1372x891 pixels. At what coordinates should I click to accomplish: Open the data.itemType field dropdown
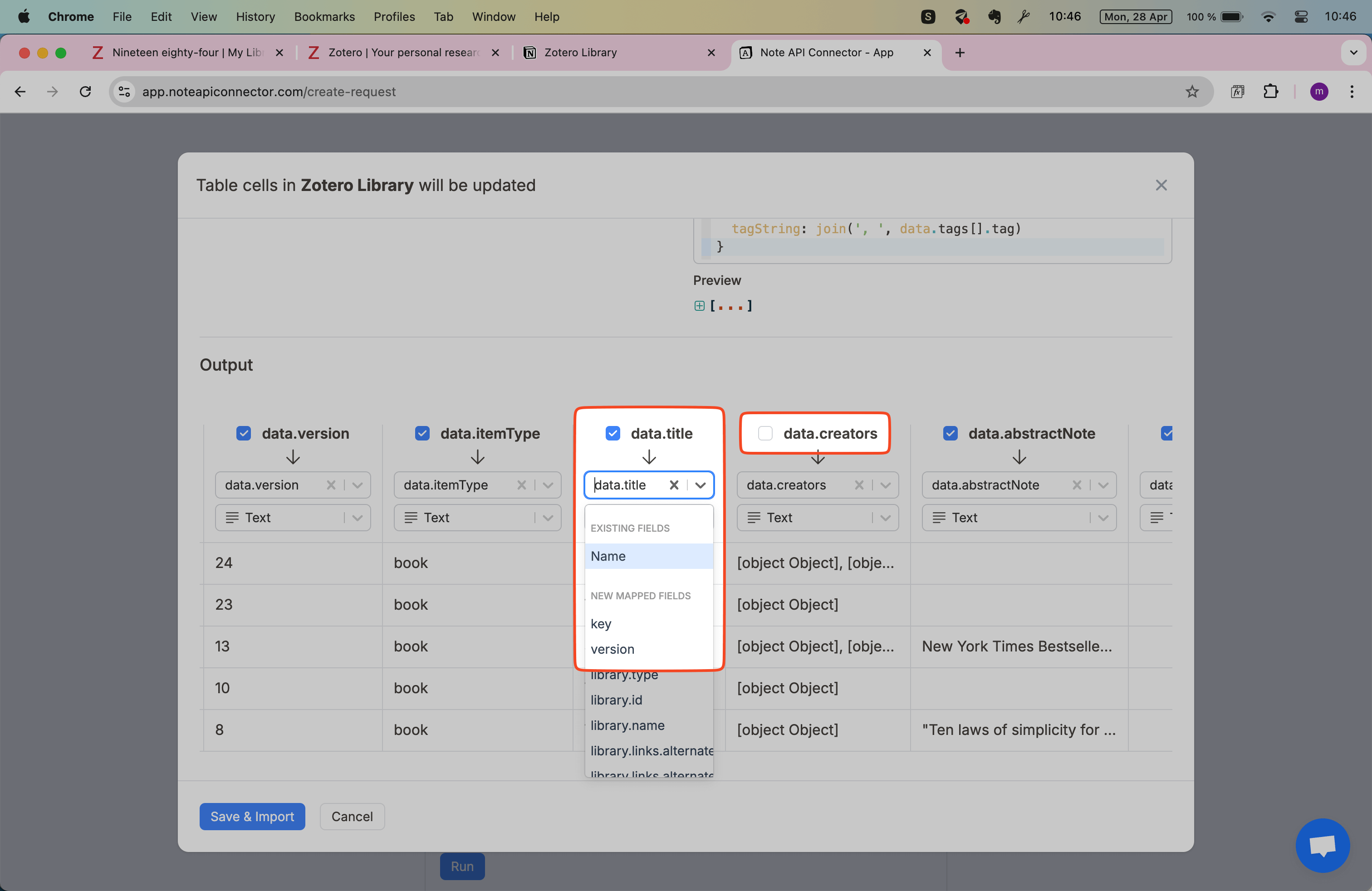[548, 485]
